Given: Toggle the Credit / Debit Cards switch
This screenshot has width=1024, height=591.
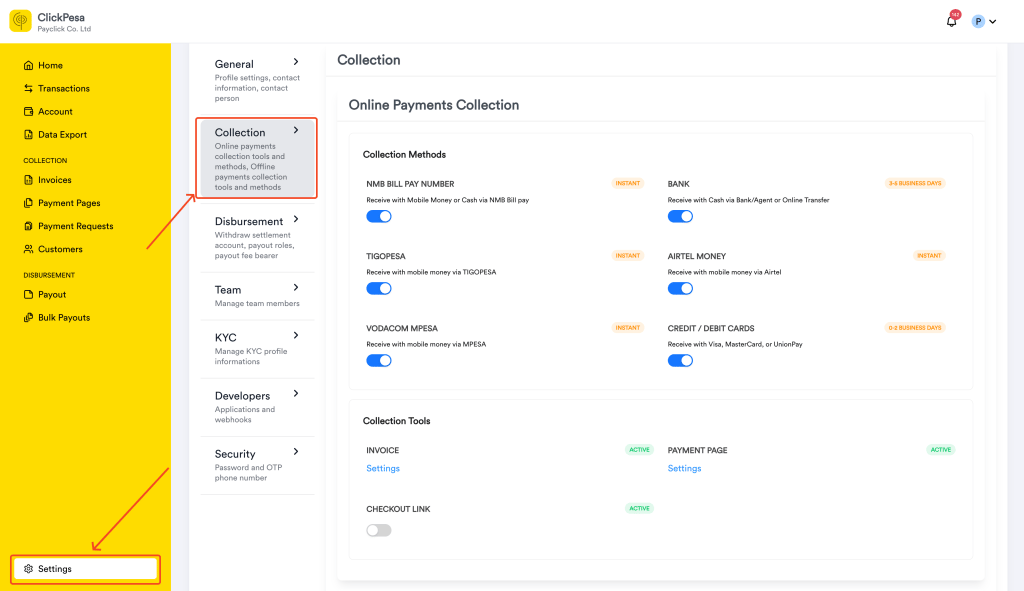Looking at the screenshot, I should click(680, 360).
